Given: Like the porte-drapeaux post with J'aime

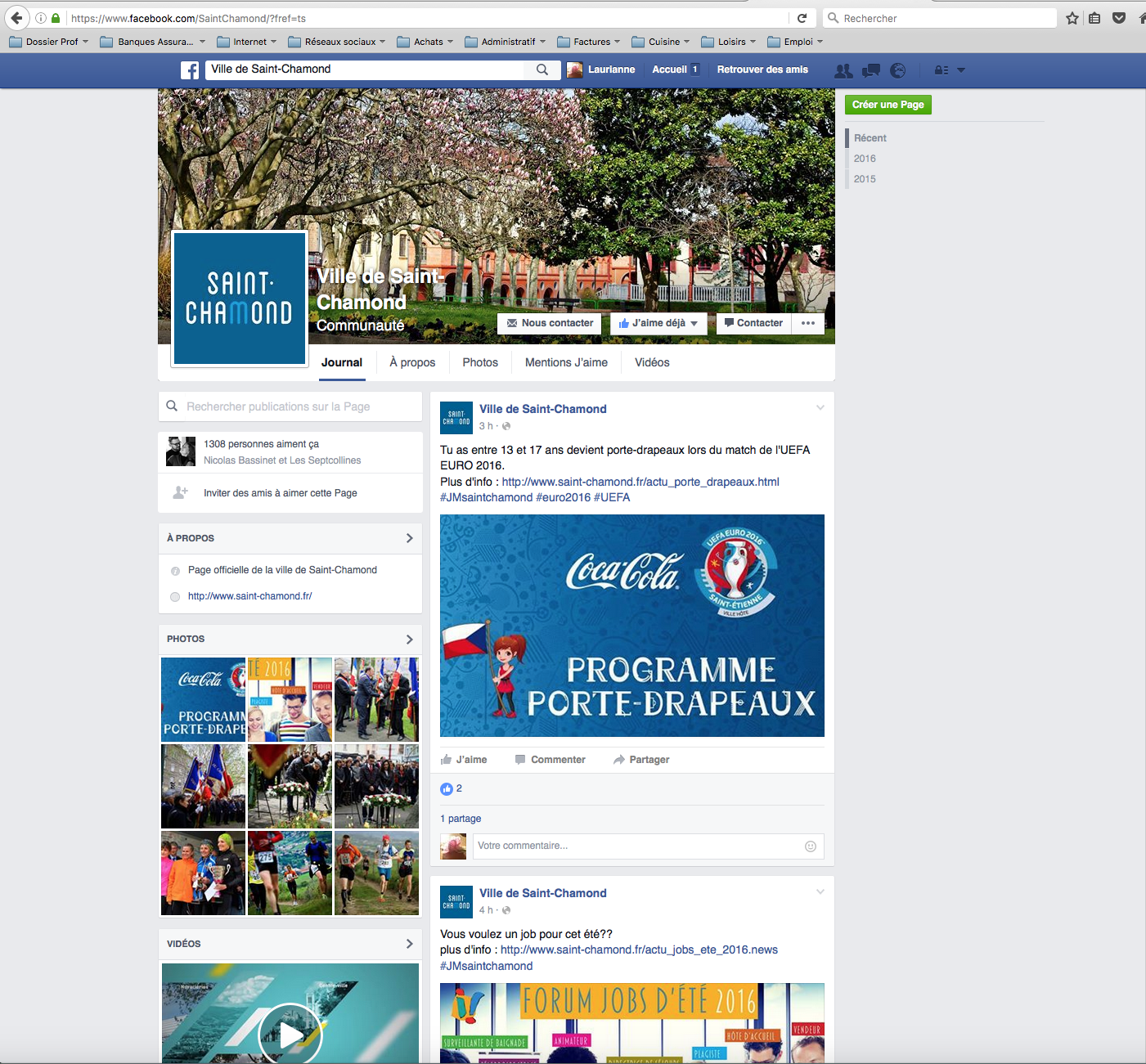Looking at the screenshot, I should pos(464,760).
